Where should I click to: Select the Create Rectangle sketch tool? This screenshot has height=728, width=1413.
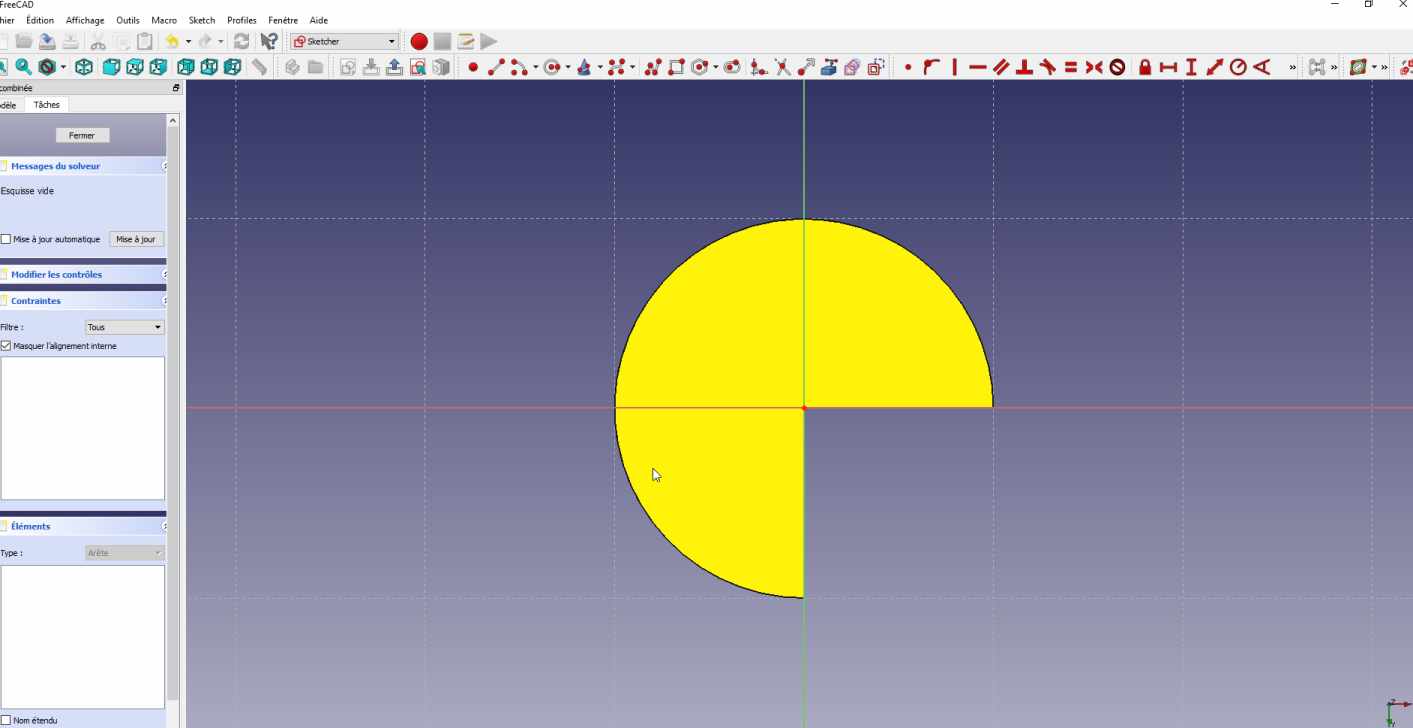coord(676,67)
